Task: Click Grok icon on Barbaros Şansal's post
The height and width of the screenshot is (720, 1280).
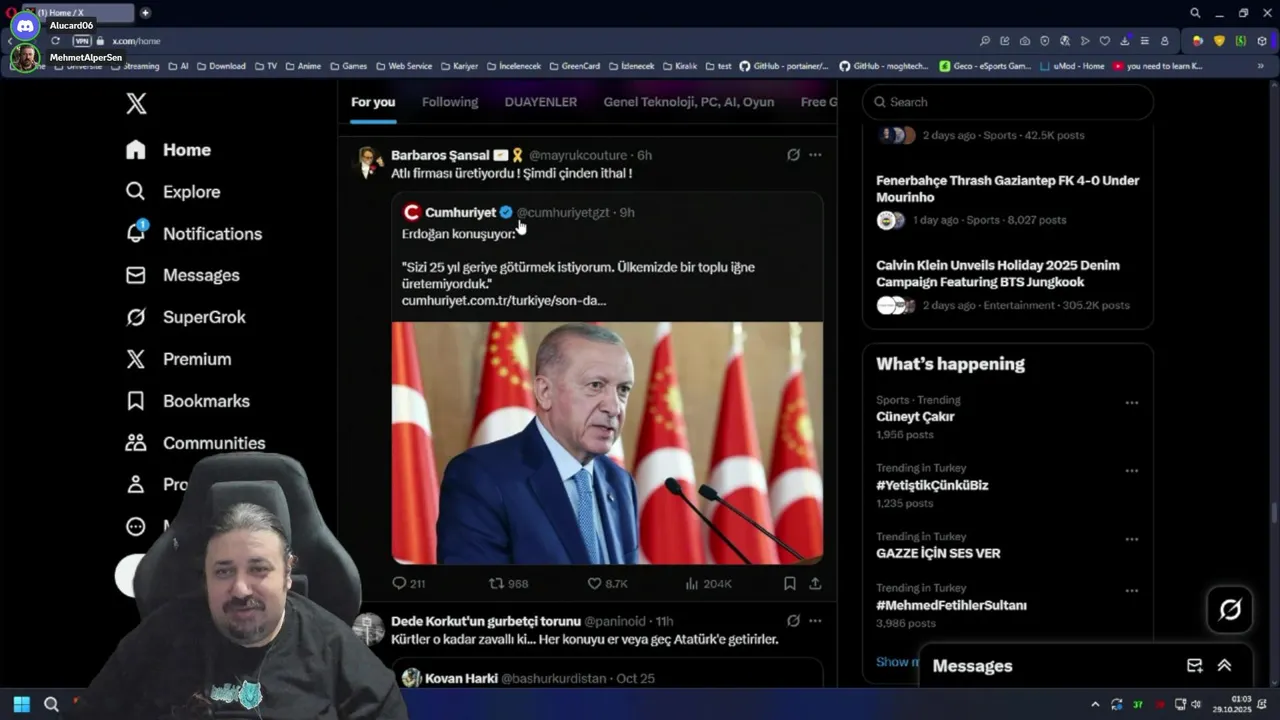Action: (793, 155)
